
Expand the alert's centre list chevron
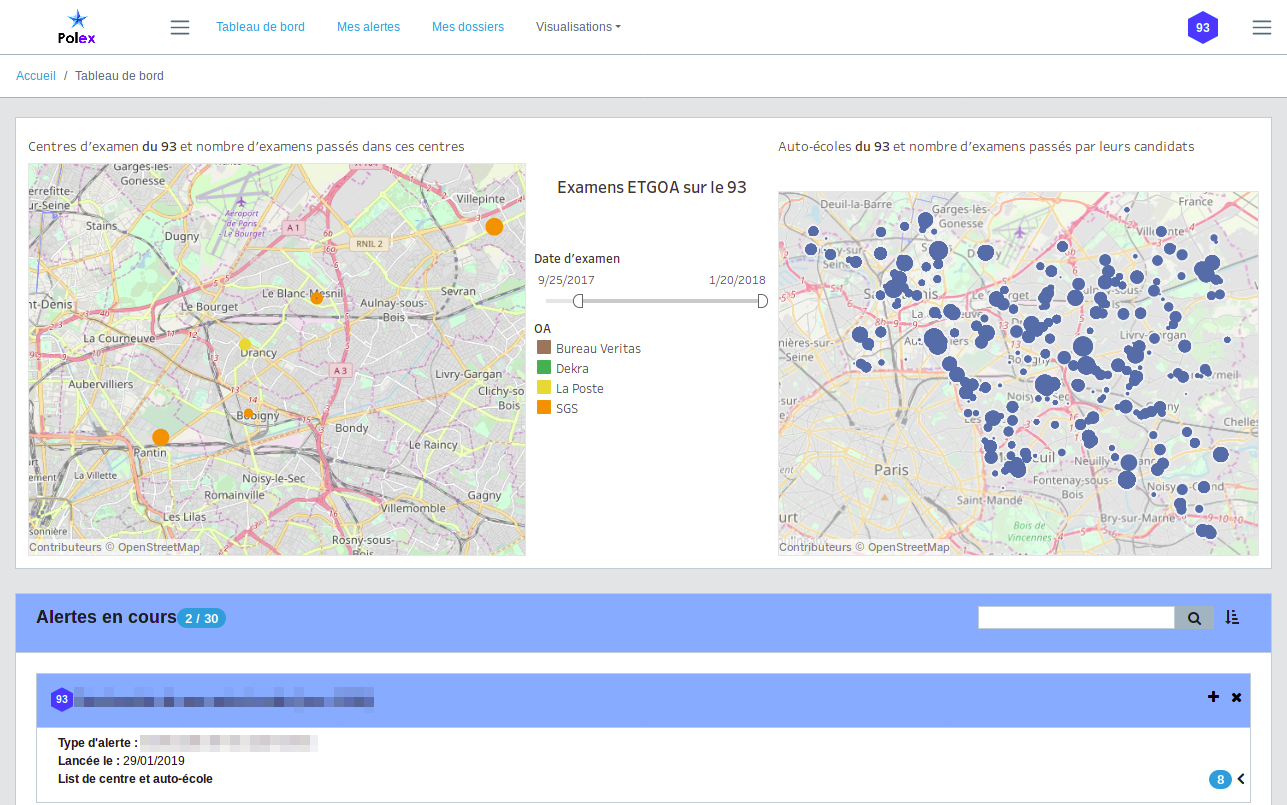[1241, 779]
